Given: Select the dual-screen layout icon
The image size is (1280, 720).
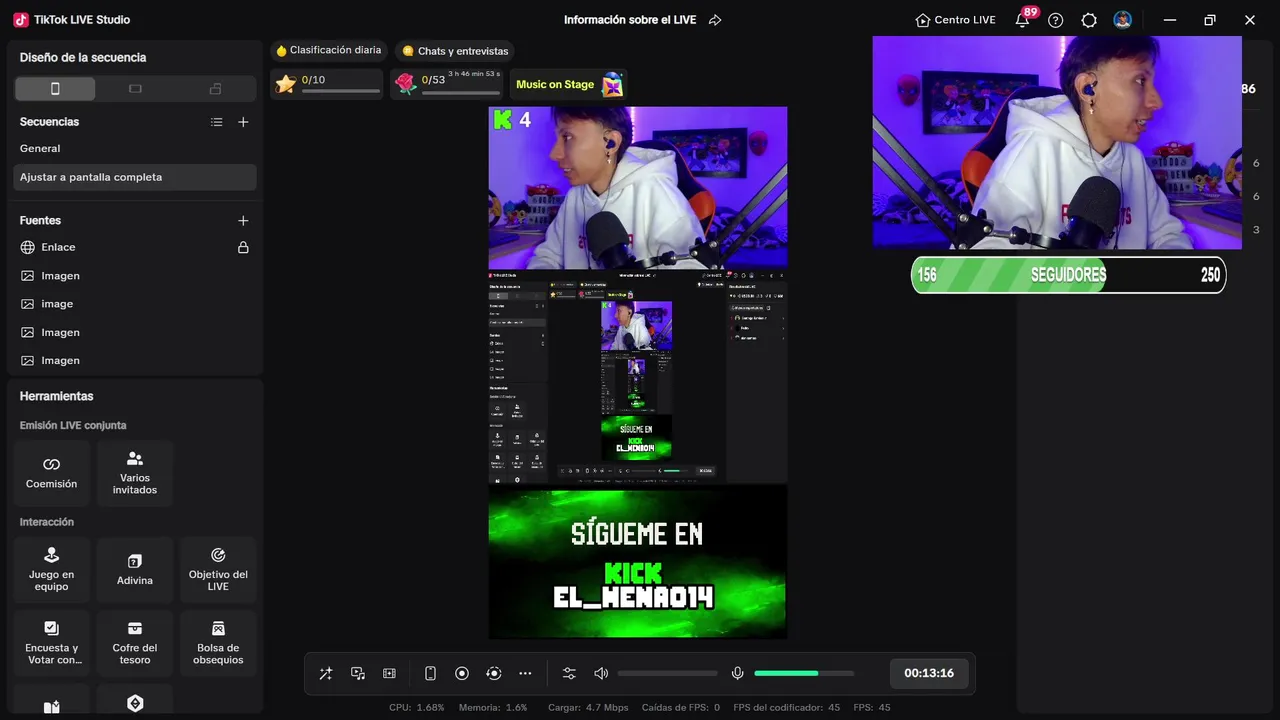Looking at the screenshot, I should click(215, 89).
